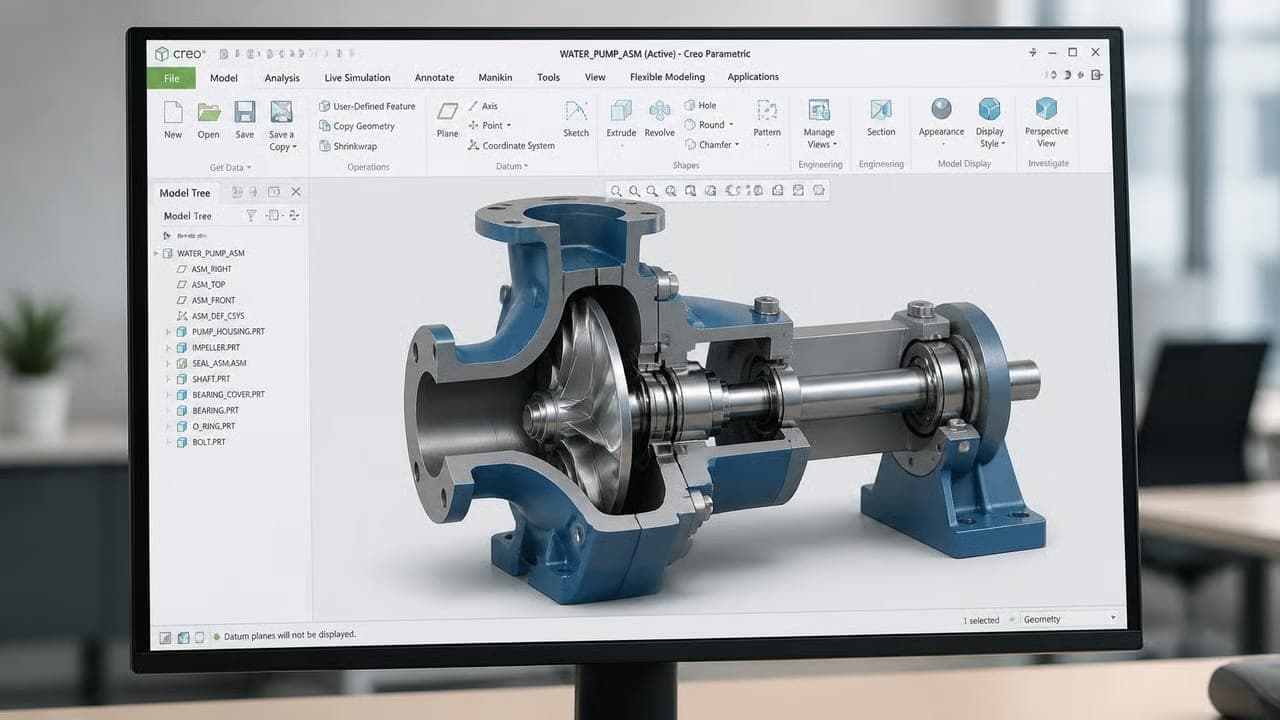Click the Section view icon

point(881,110)
